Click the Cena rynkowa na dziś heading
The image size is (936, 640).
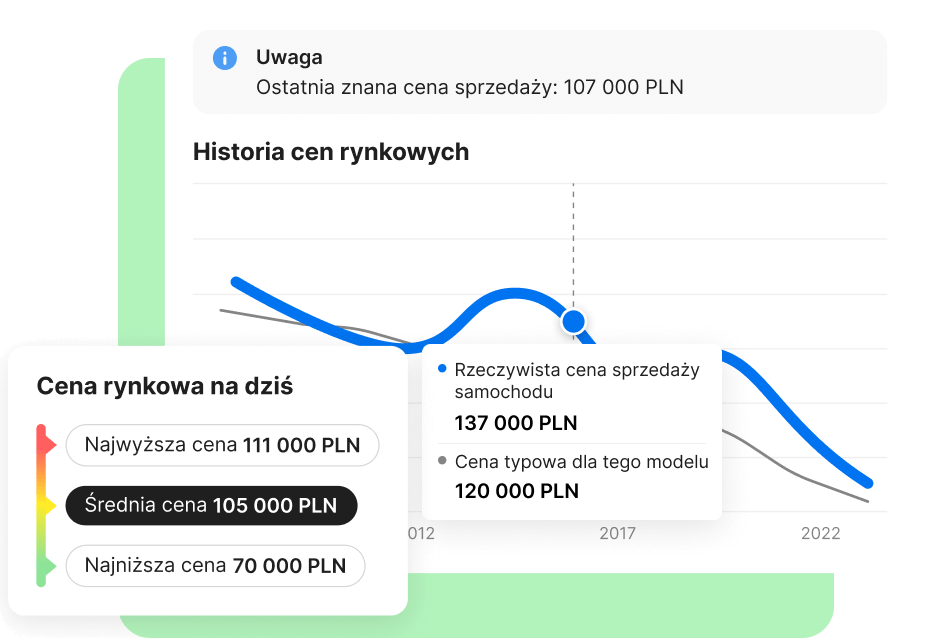click(x=165, y=386)
